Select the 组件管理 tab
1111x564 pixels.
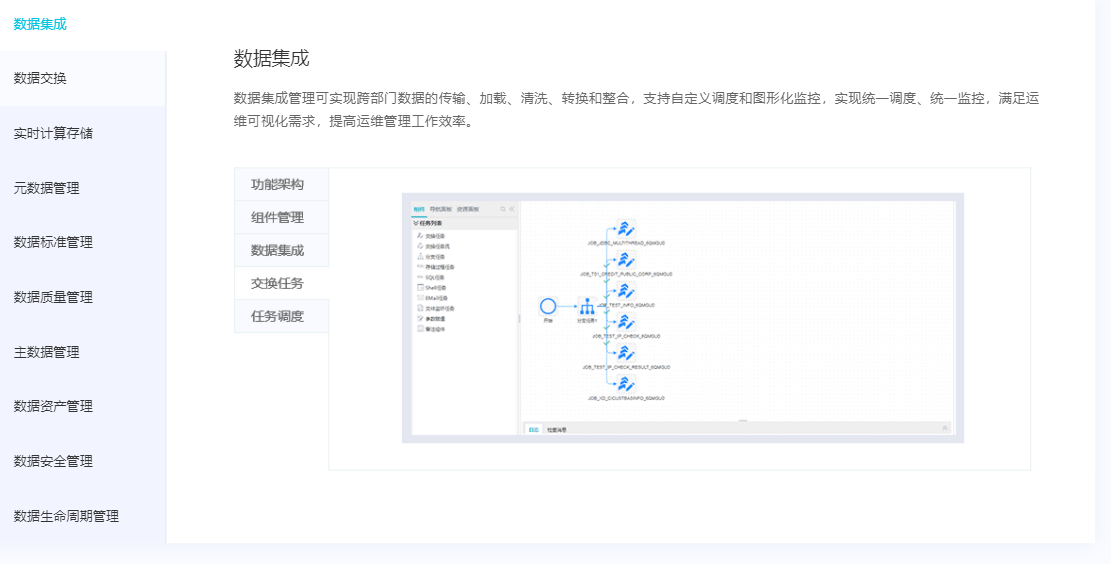(278, 218)
